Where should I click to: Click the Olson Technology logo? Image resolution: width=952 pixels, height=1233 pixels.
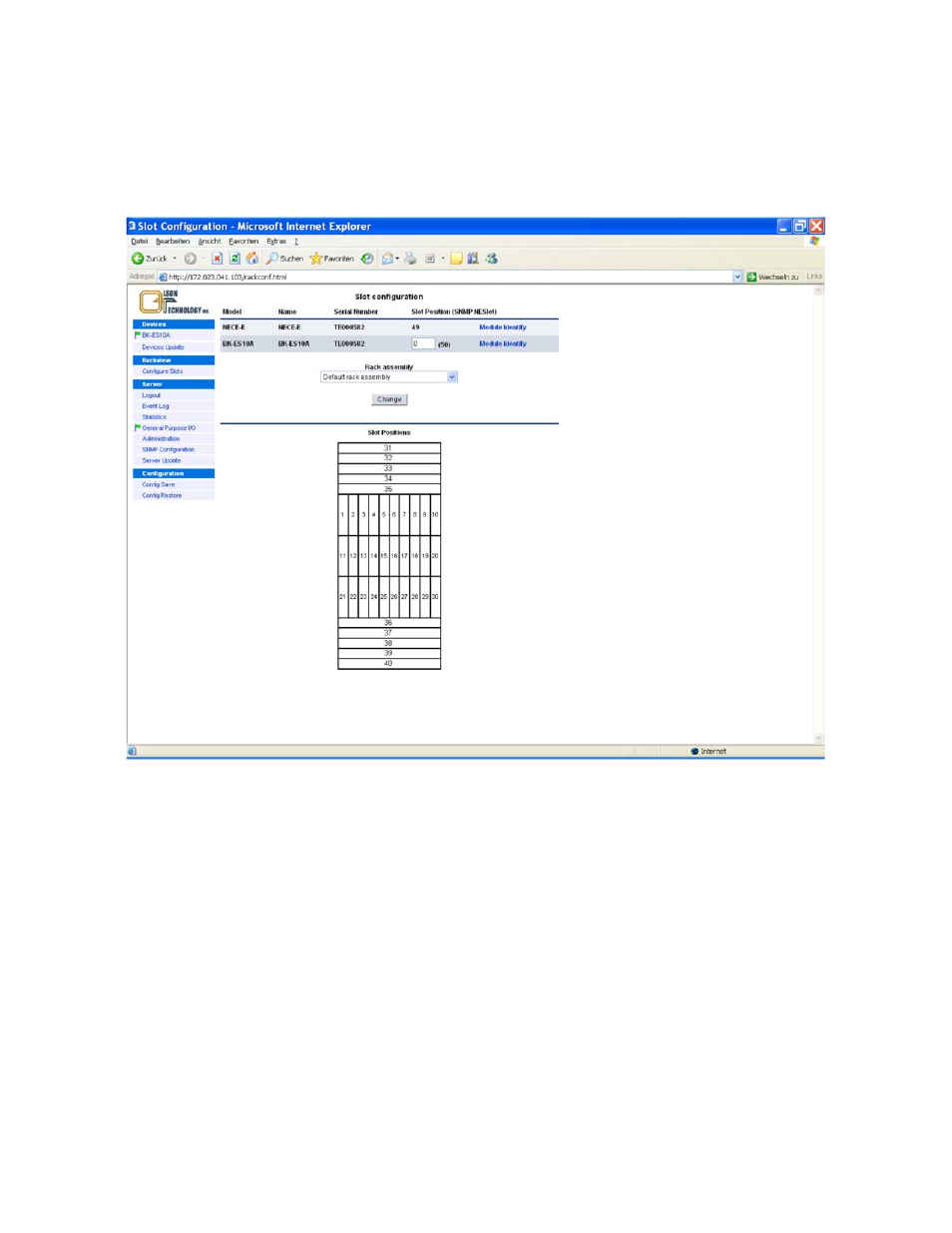[174, 302]
